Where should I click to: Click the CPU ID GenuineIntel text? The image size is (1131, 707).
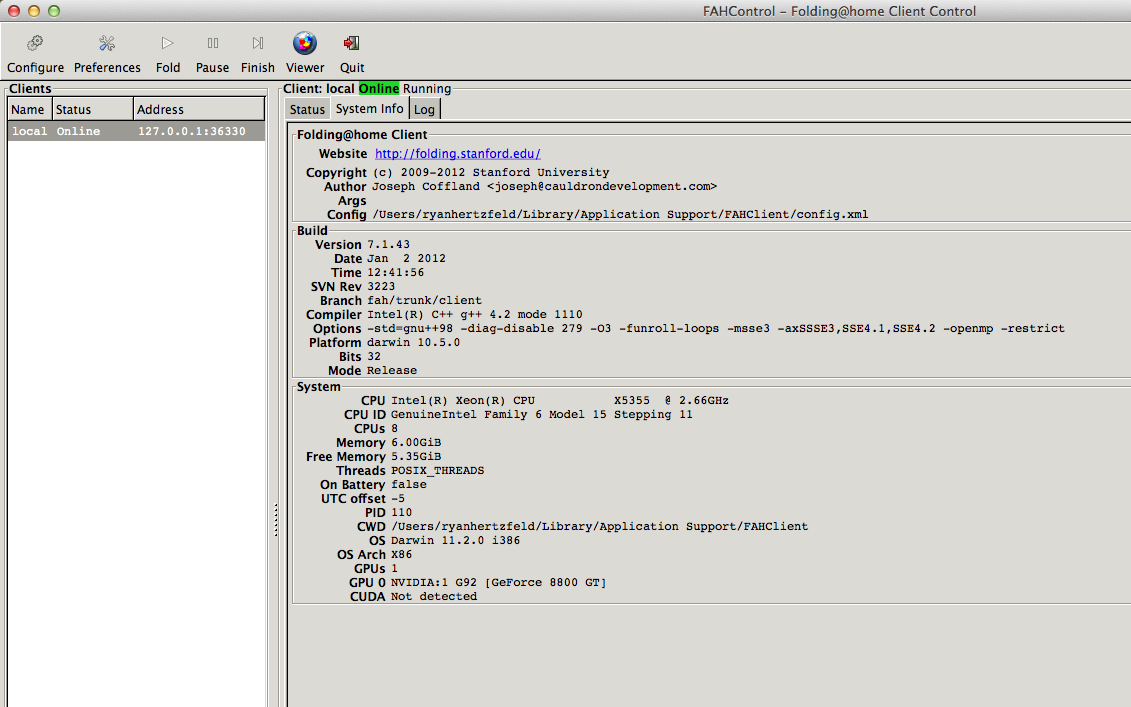[542, 414]
